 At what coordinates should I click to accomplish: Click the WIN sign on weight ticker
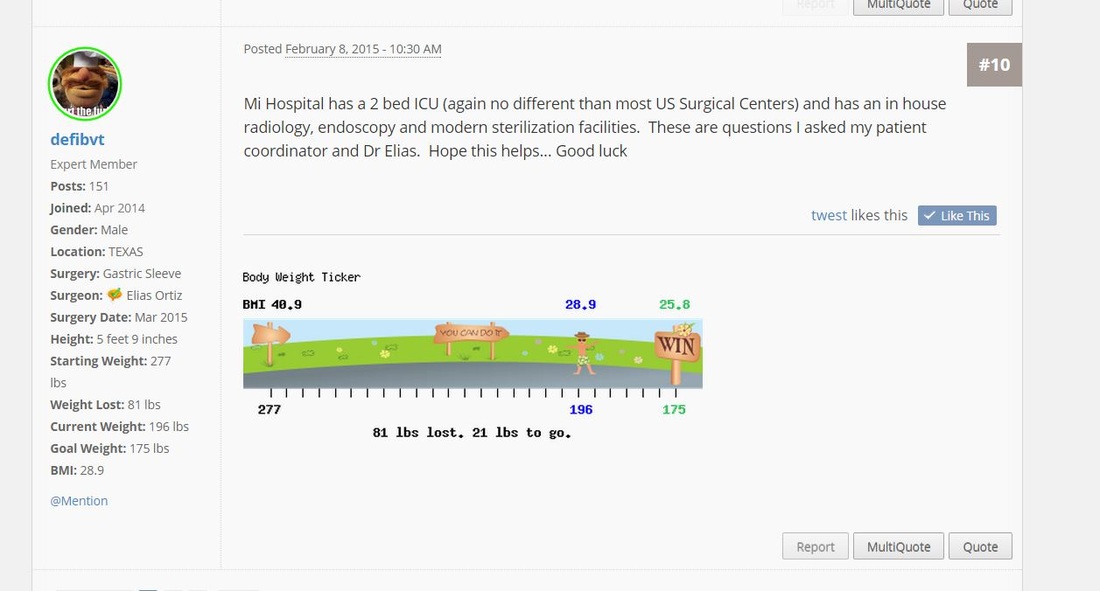click(x=676, y=346)
